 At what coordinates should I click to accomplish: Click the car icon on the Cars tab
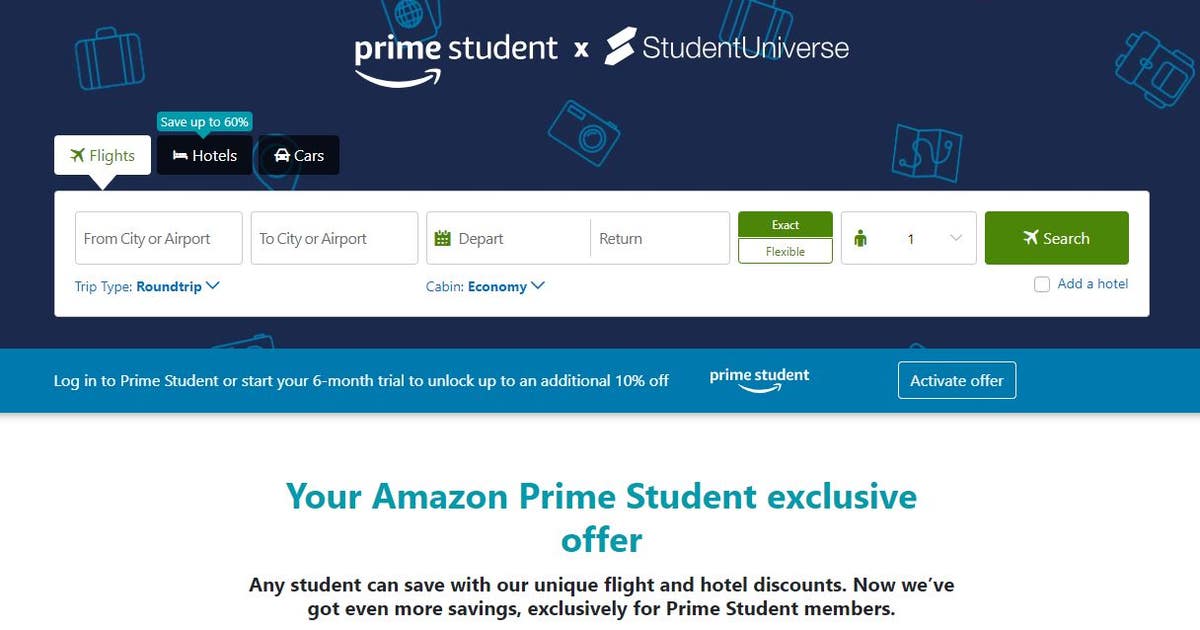point(282,155)
